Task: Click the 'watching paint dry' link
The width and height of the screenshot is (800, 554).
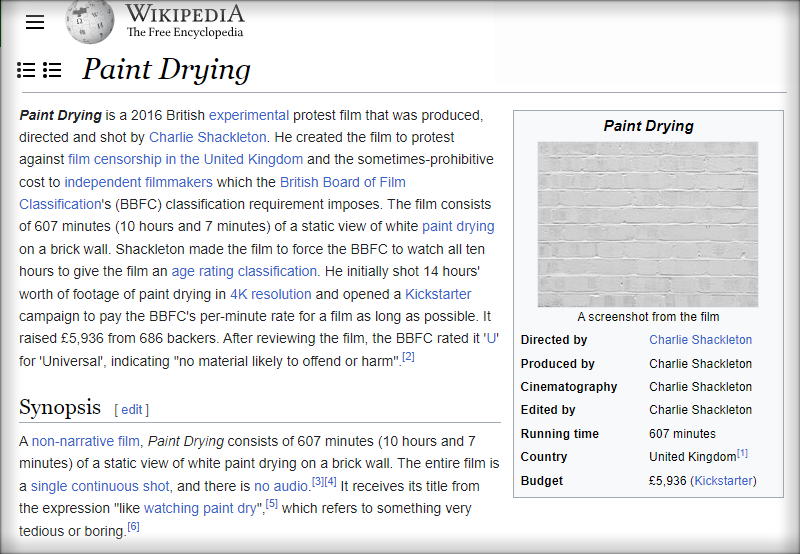Action: tap(201, 508)
